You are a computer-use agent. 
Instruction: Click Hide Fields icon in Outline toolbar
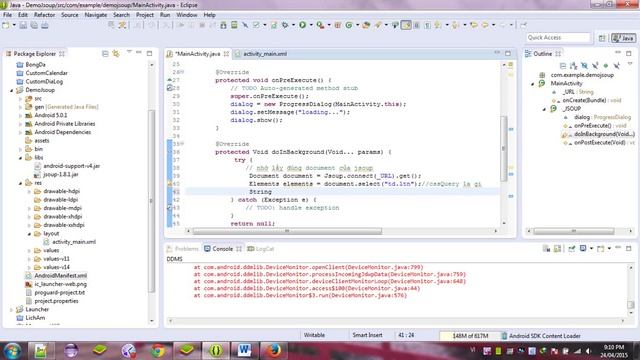click(x=584, y=65)
